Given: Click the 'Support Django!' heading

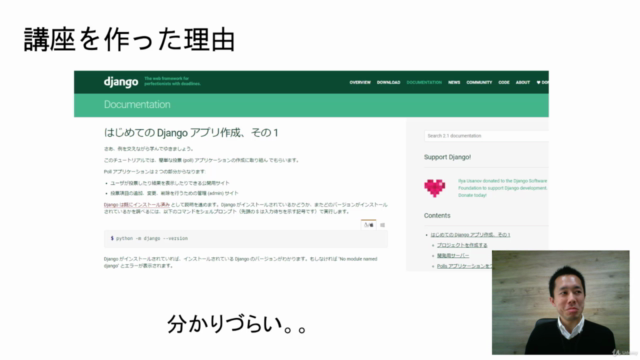Looking at the screenshot, I should pos(447,157).
